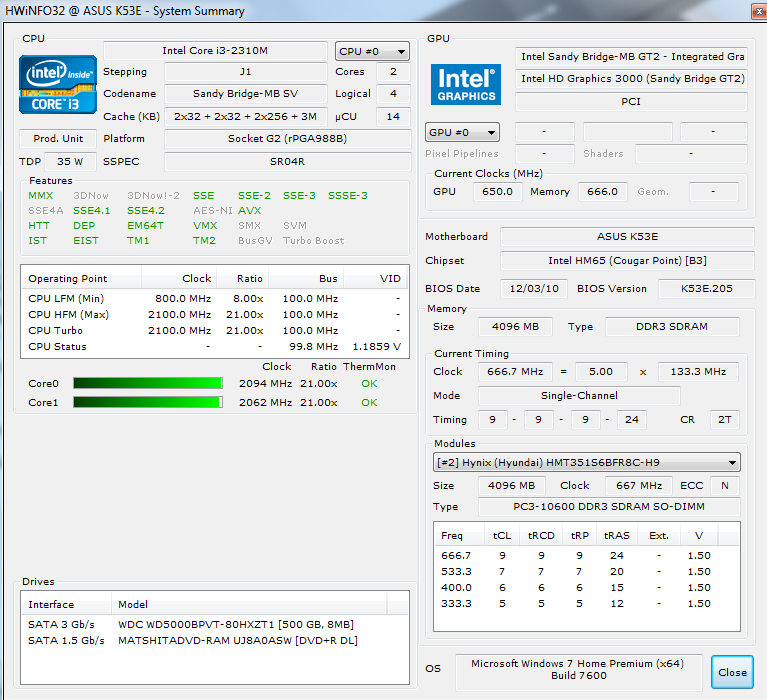Viewport: 767px width, 700px height.
Task: Open the CPU #0 selector dropdown
Action: coord(372,51)
